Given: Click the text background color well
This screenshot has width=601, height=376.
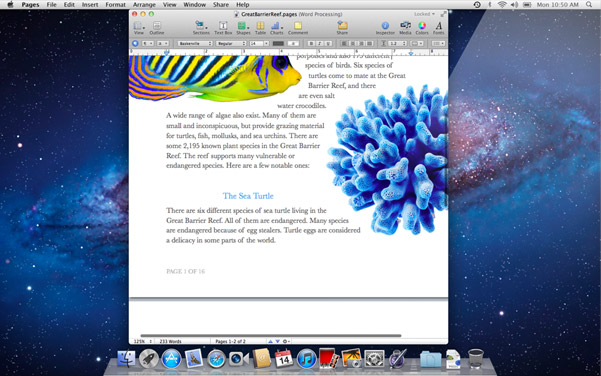Looking at the screenshot, I should point(293,43).
